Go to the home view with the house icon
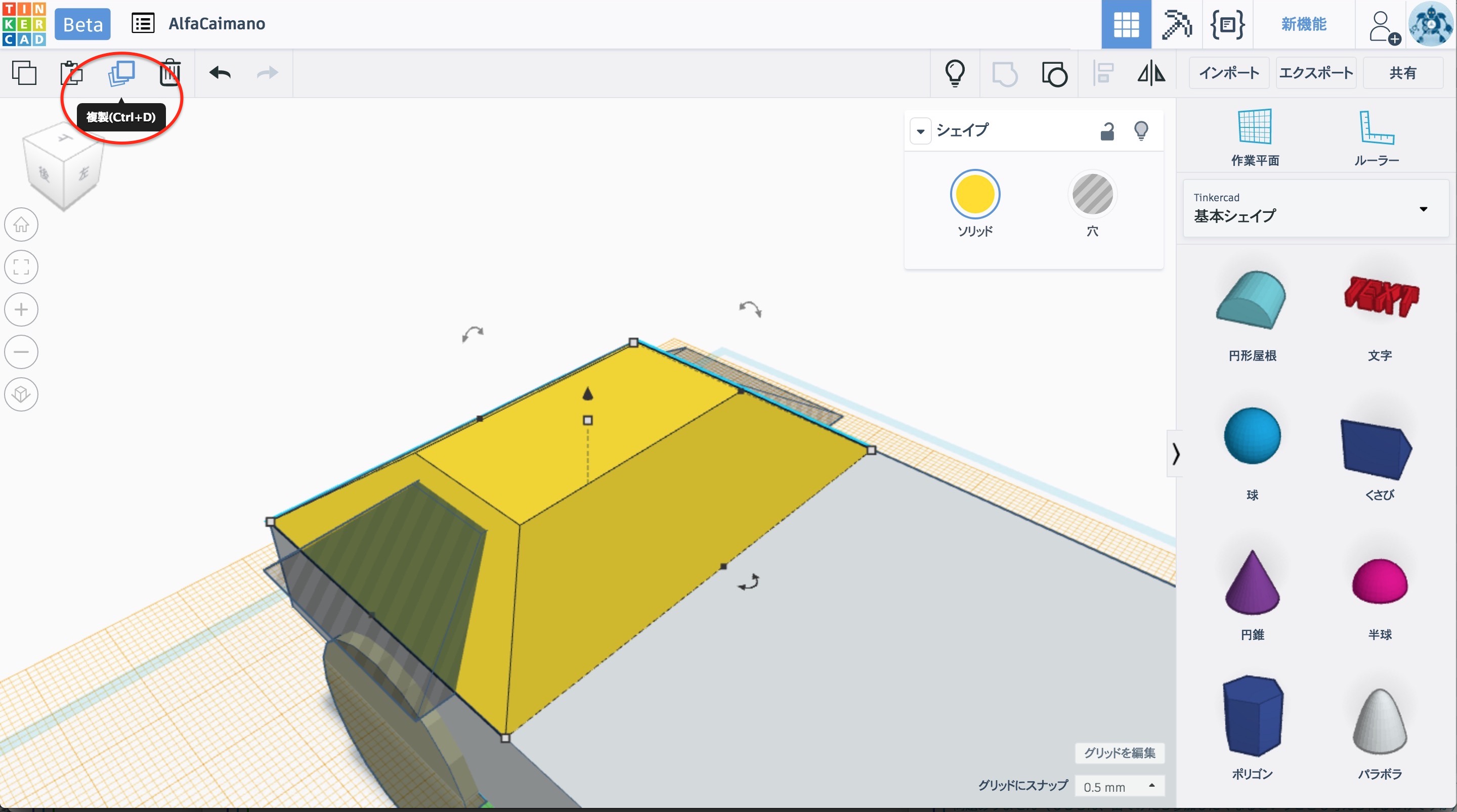This screenshot has width=1457, height=812. point(21,225)
